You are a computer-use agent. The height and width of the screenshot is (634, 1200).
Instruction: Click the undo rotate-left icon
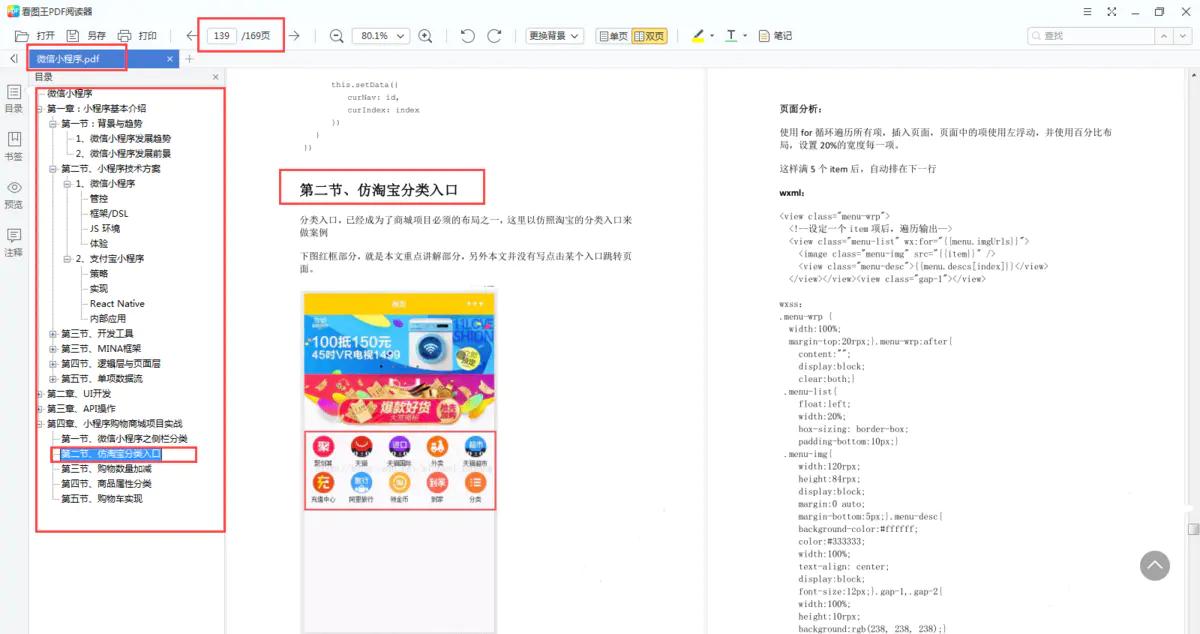(x=466, y=35)
